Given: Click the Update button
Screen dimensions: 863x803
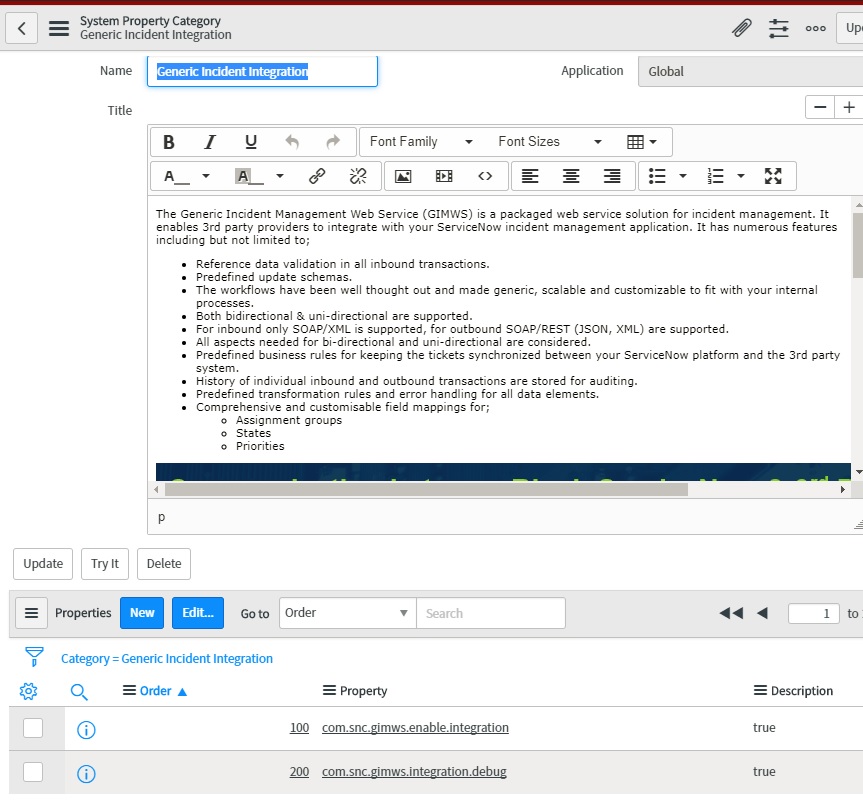Looking at the screenshot, I should pos(43,564).
